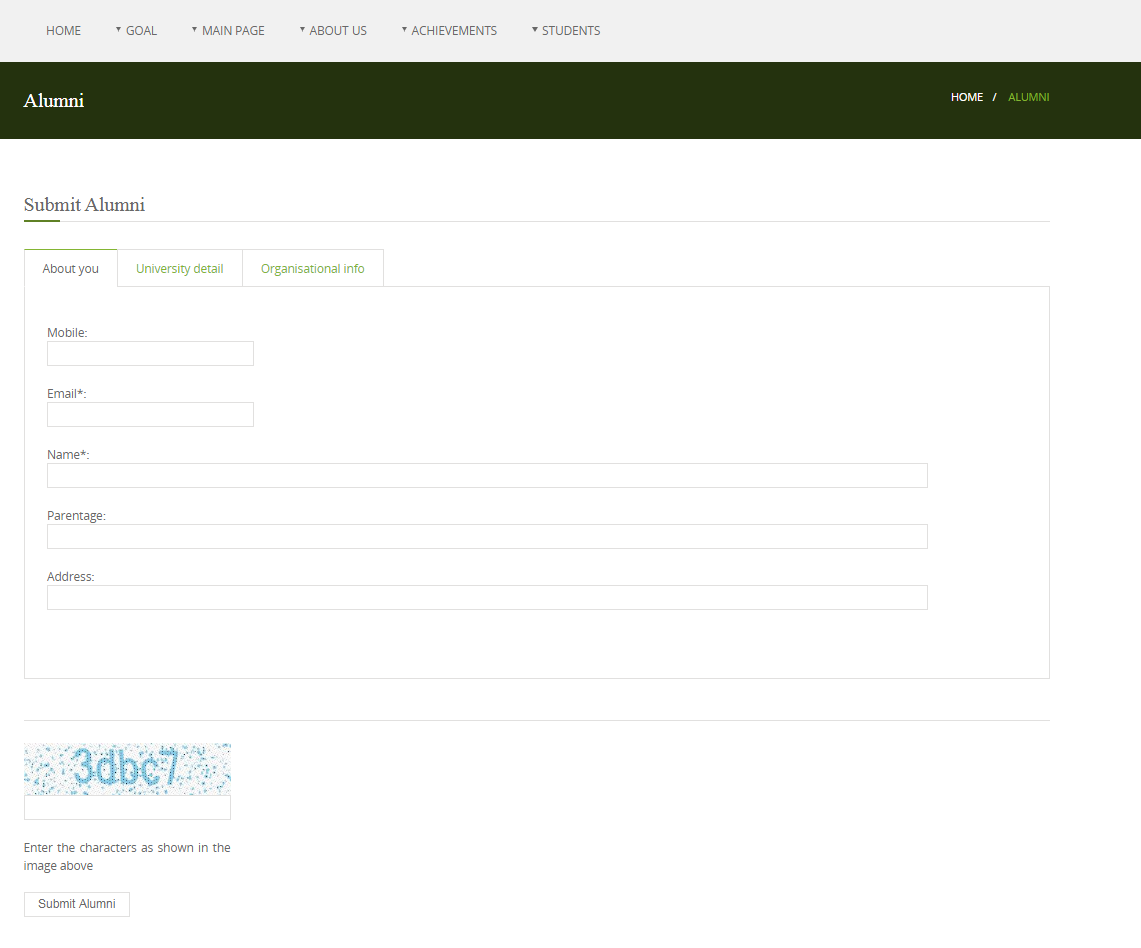The image size is (1141, 948).
Task: Click the captcha image showing 3dbc7
Action: (x=127, y=769)
